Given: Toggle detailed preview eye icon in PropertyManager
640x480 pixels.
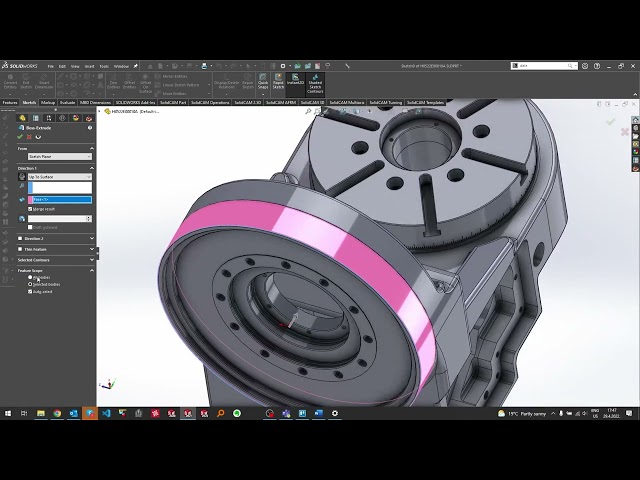Looking at the screenshot, I should click(x=38, y=137).
